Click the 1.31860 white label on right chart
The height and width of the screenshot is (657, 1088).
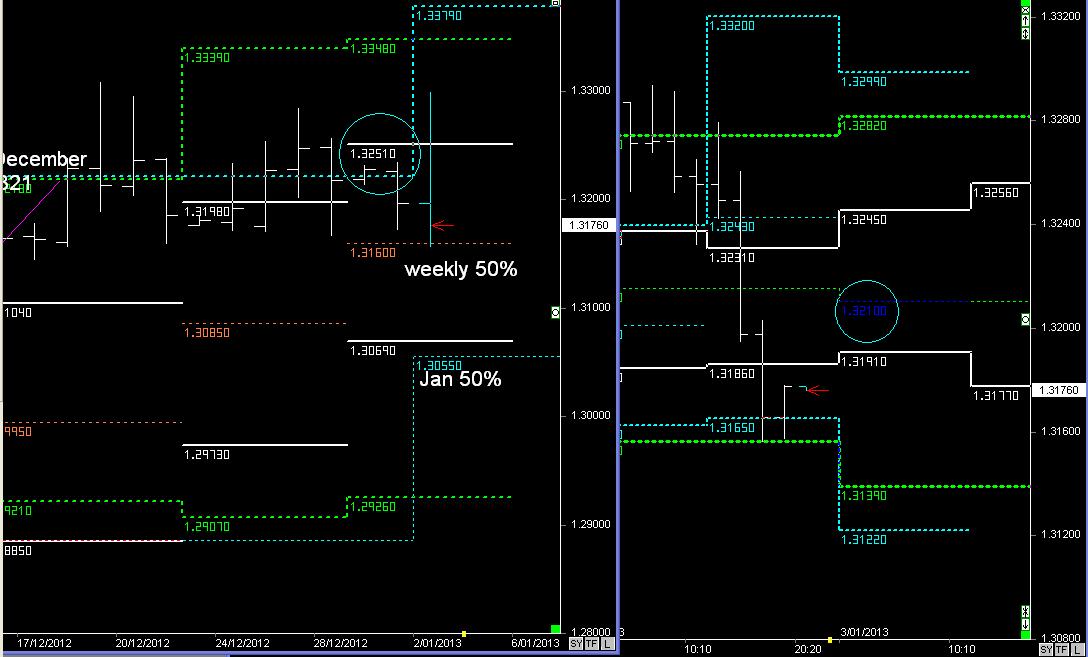point(731,374)
